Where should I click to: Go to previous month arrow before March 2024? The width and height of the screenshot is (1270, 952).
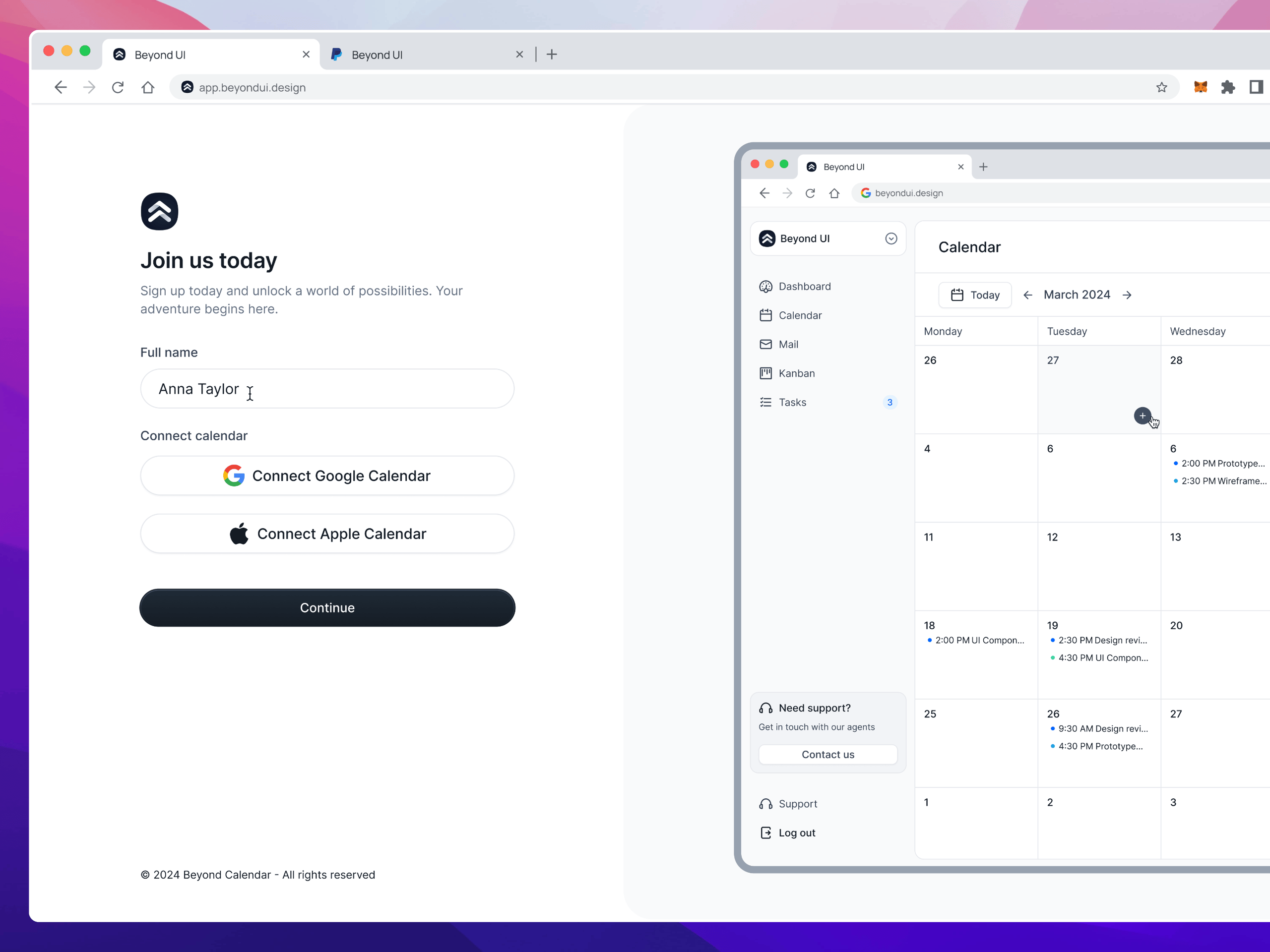click(x=1028, y=295)
